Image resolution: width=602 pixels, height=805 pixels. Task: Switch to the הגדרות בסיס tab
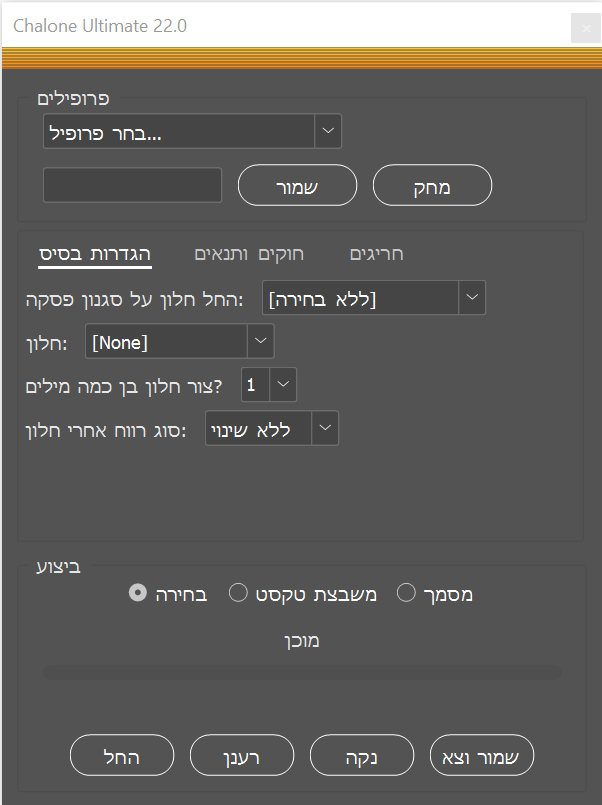point(95,254)
